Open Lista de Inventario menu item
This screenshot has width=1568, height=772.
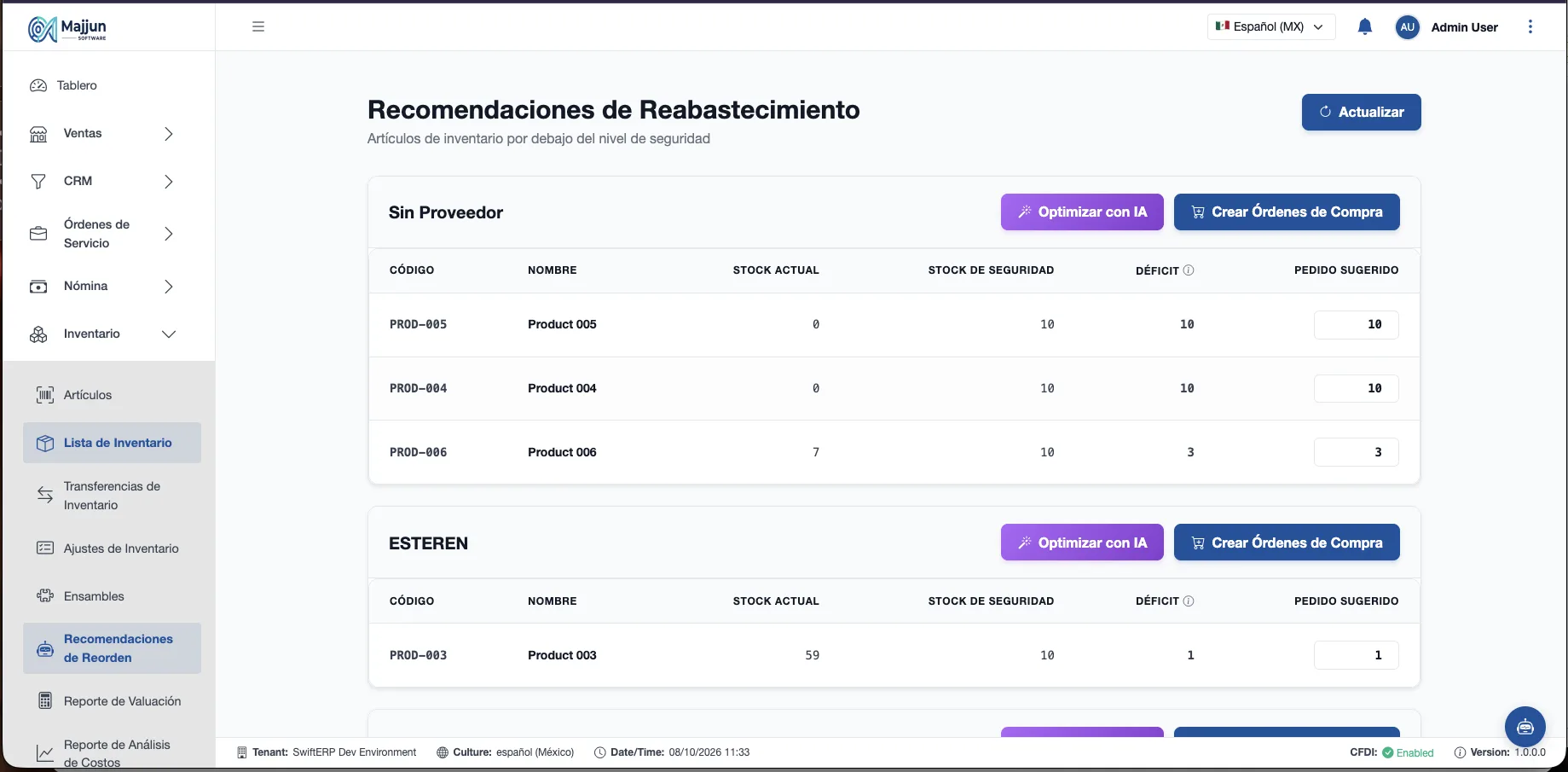point(112,443)
